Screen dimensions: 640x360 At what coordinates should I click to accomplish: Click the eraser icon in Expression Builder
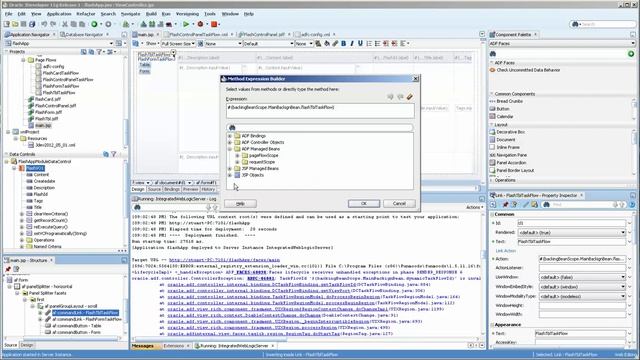[409, 97]
